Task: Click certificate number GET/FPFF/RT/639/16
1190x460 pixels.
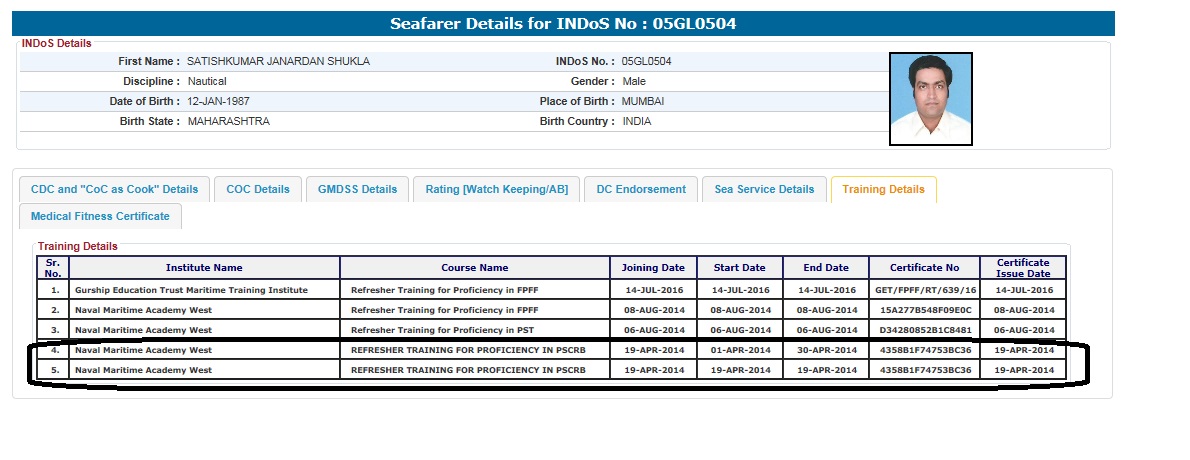Action: [924, 290]
